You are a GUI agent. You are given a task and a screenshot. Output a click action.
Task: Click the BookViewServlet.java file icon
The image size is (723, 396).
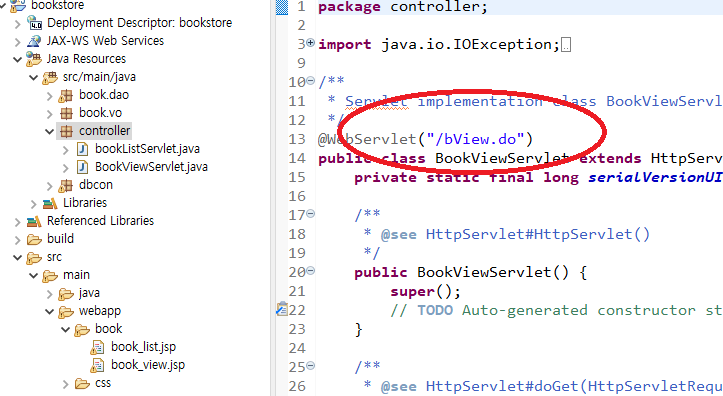coord(83,167)
